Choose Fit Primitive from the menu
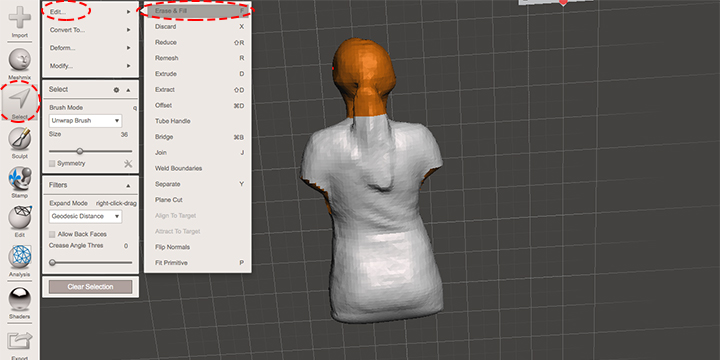Viewport: 720px width, 360px height. tap(197, 263)
